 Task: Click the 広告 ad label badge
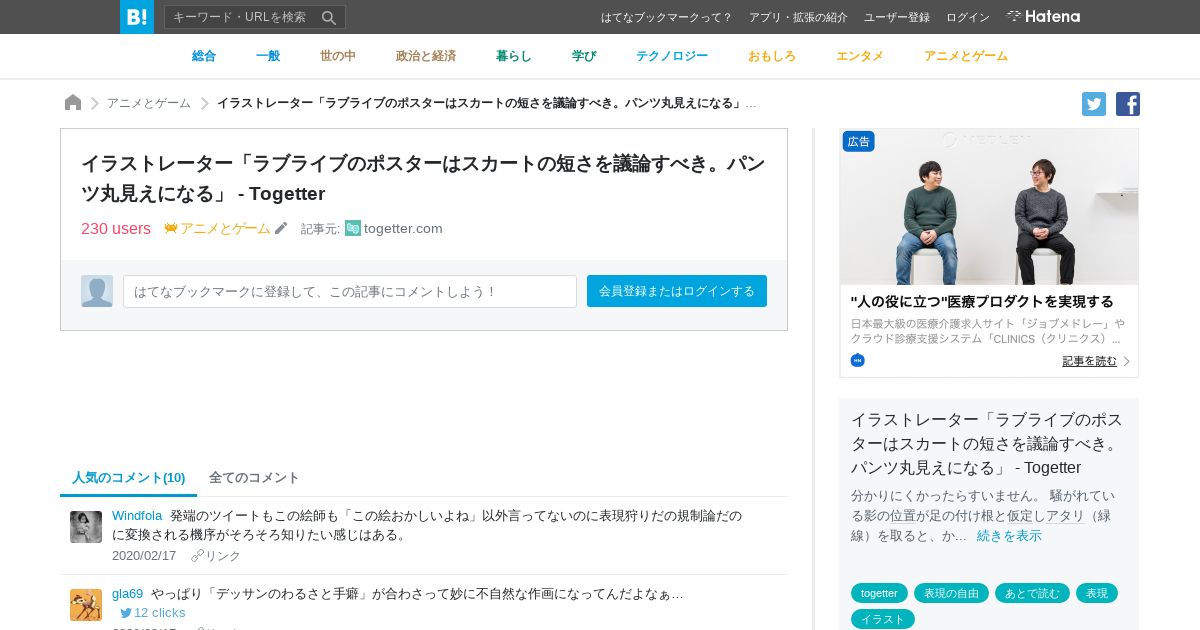point(859,141)
